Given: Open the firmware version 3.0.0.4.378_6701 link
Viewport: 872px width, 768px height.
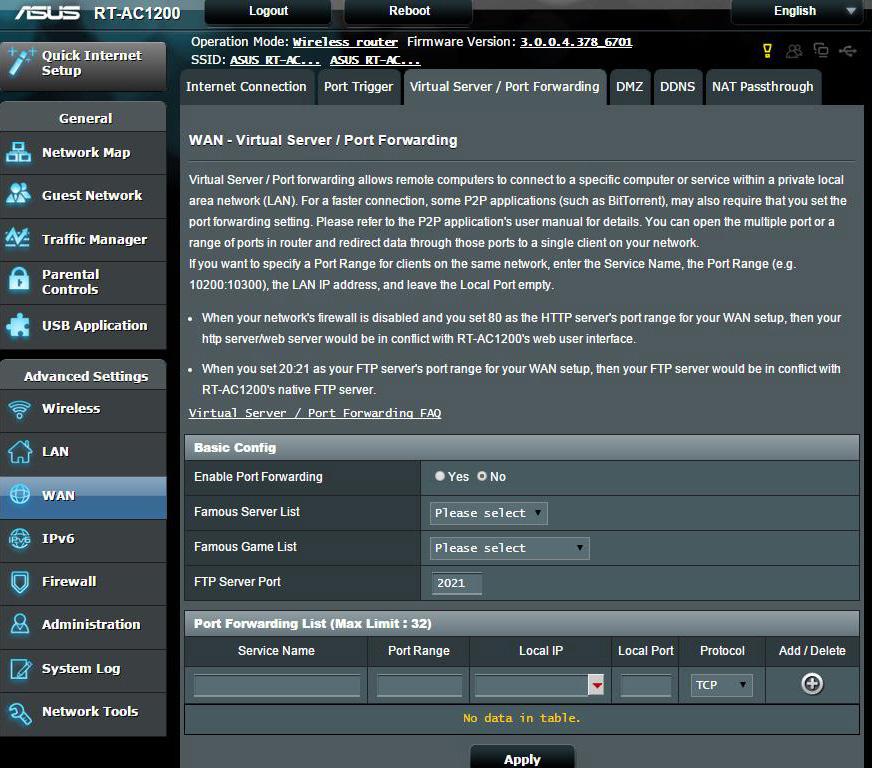Looking at the screenshot, I should (x=576, y=42).
